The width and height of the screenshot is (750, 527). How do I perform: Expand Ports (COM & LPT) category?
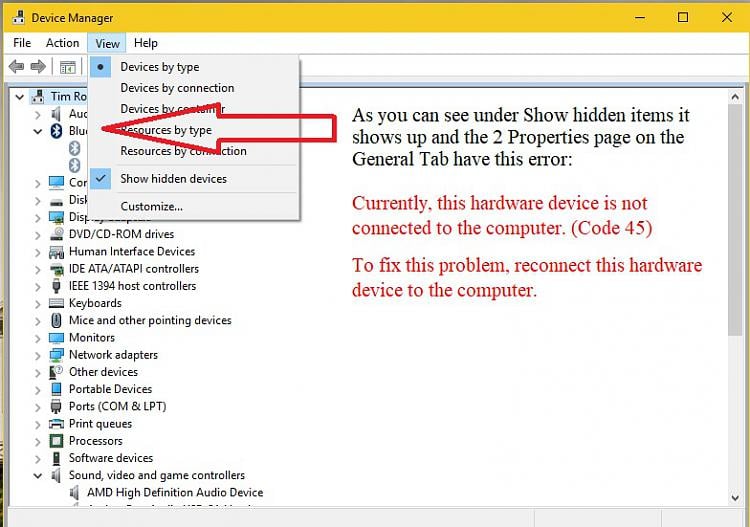(x=38, y=407)
